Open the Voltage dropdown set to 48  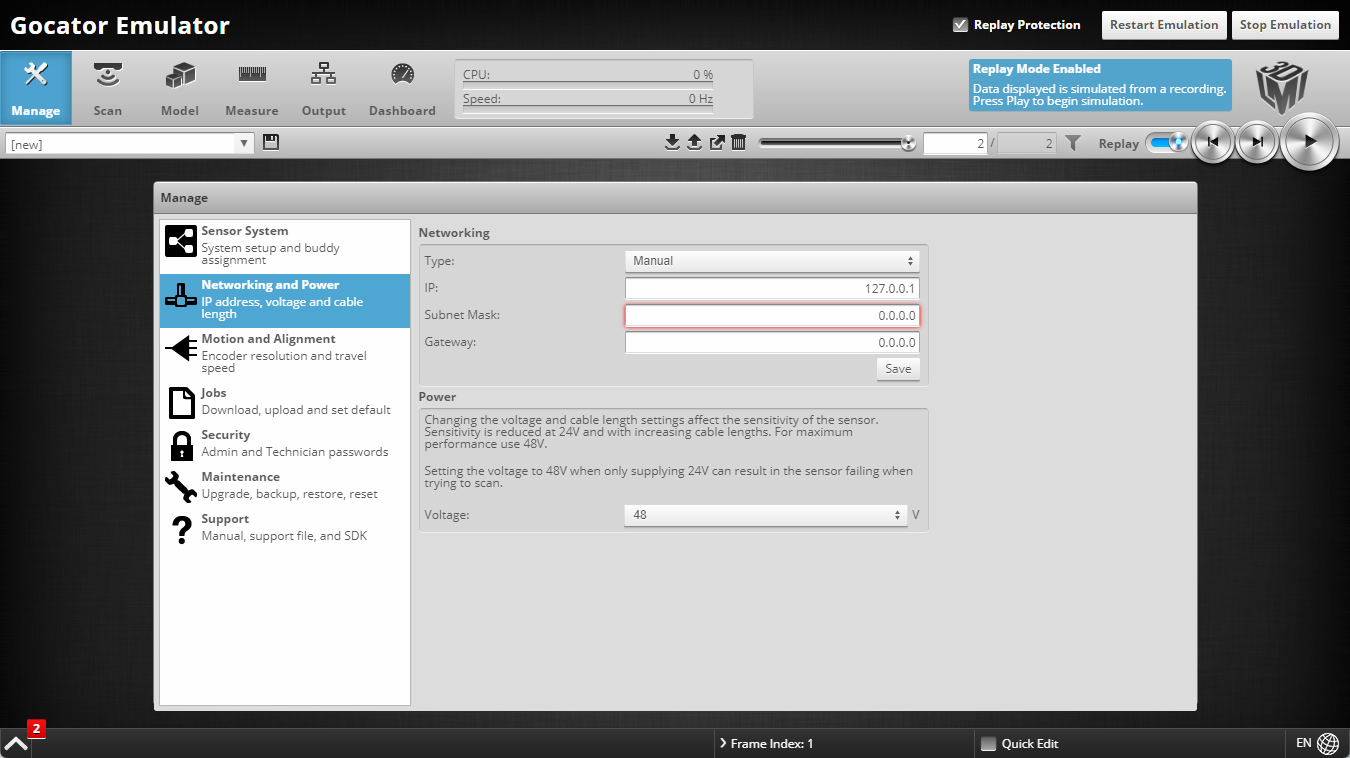[x=765, y=515]
